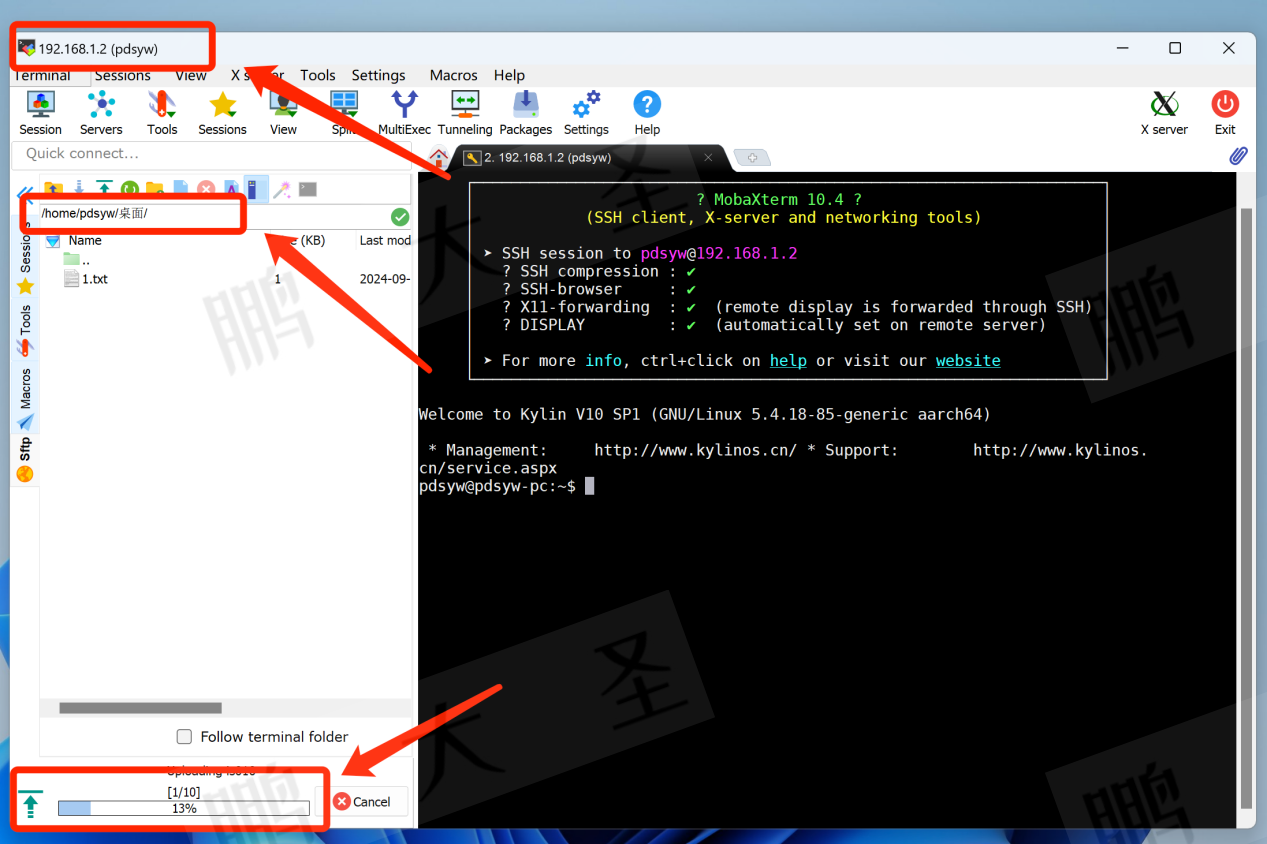Viewport: 1267px width, 844px height.
Task: Click the SFTP upload arrow icon
Action: [x=104, y=189]
